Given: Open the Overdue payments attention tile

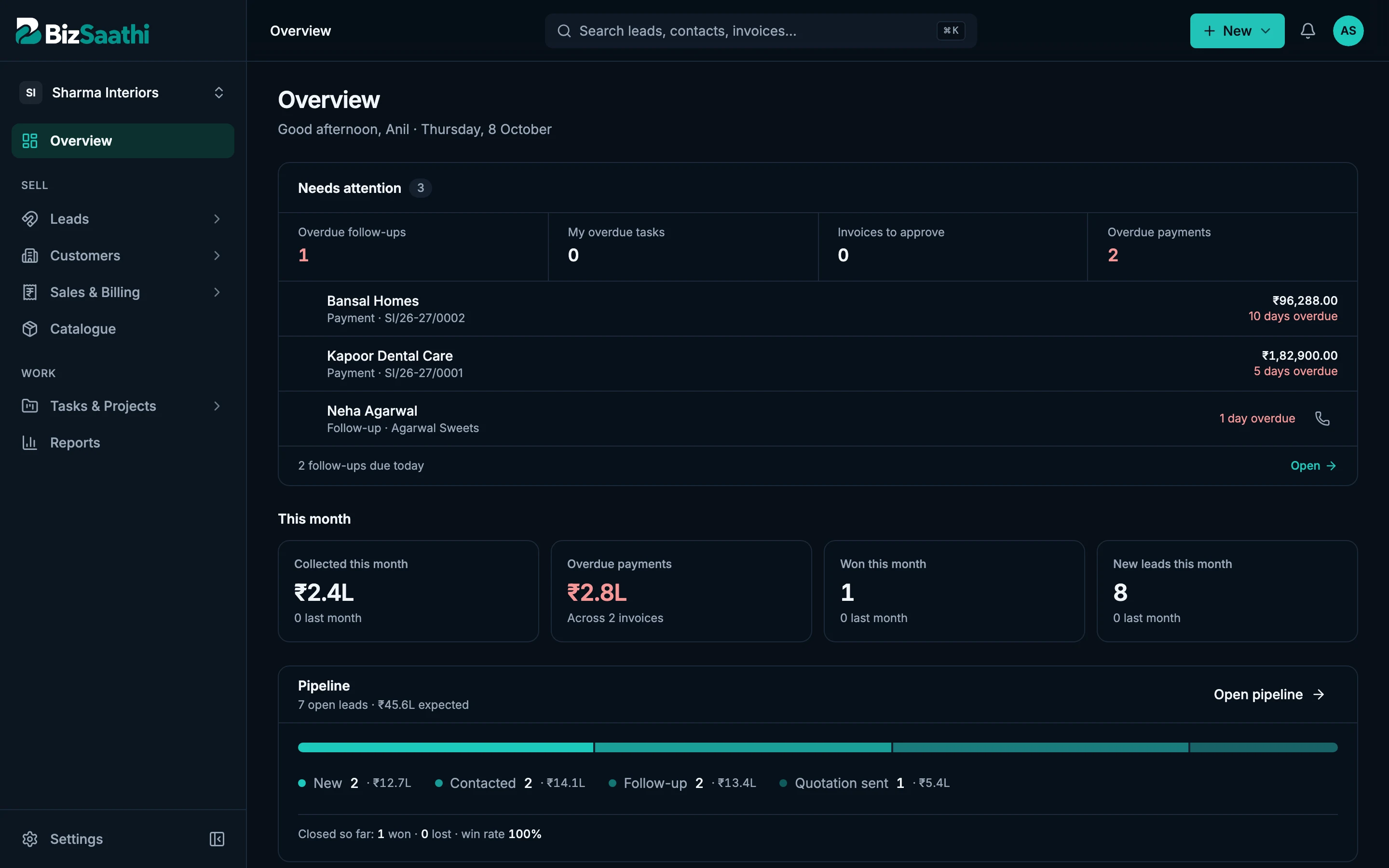Looking at the screenshot, I should (1222, 247).
